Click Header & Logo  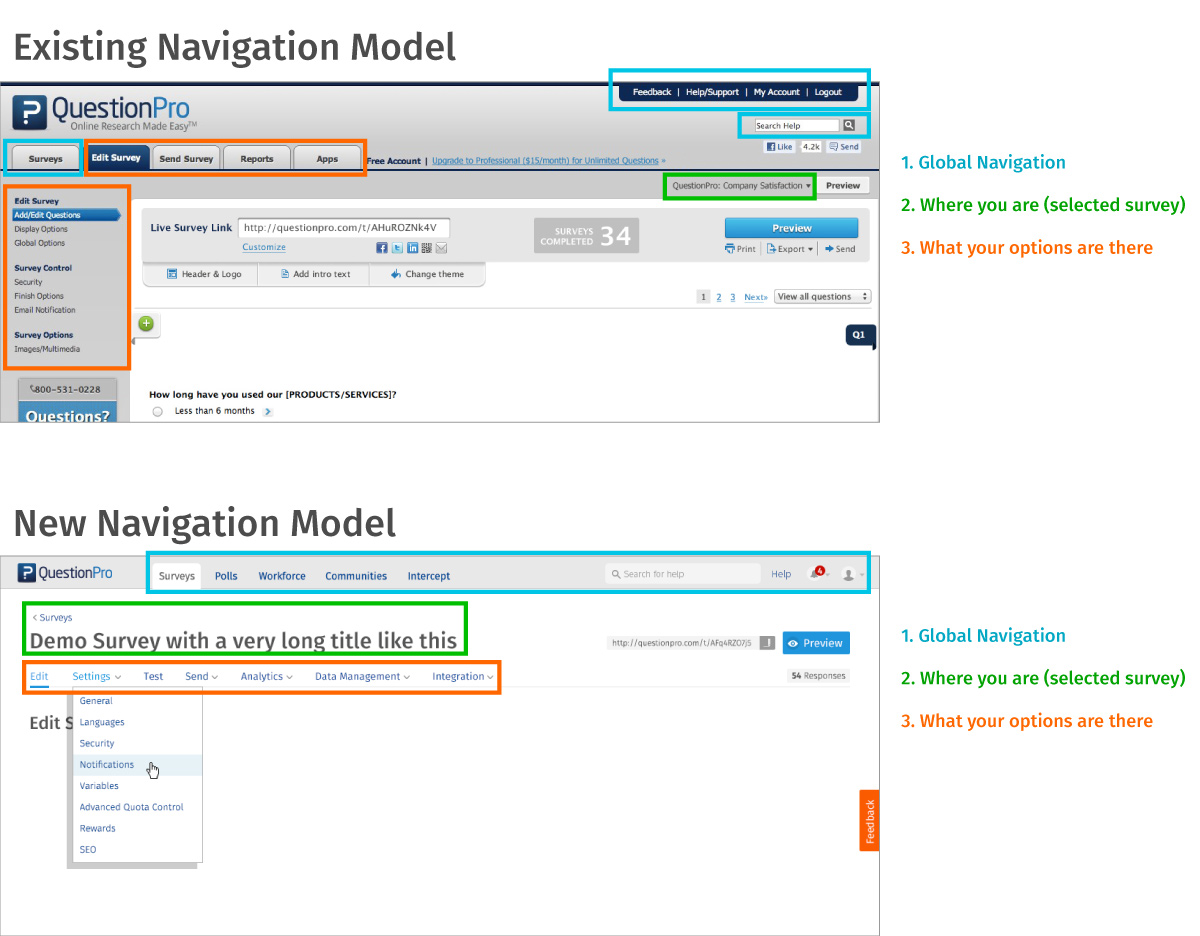(204, 274)
